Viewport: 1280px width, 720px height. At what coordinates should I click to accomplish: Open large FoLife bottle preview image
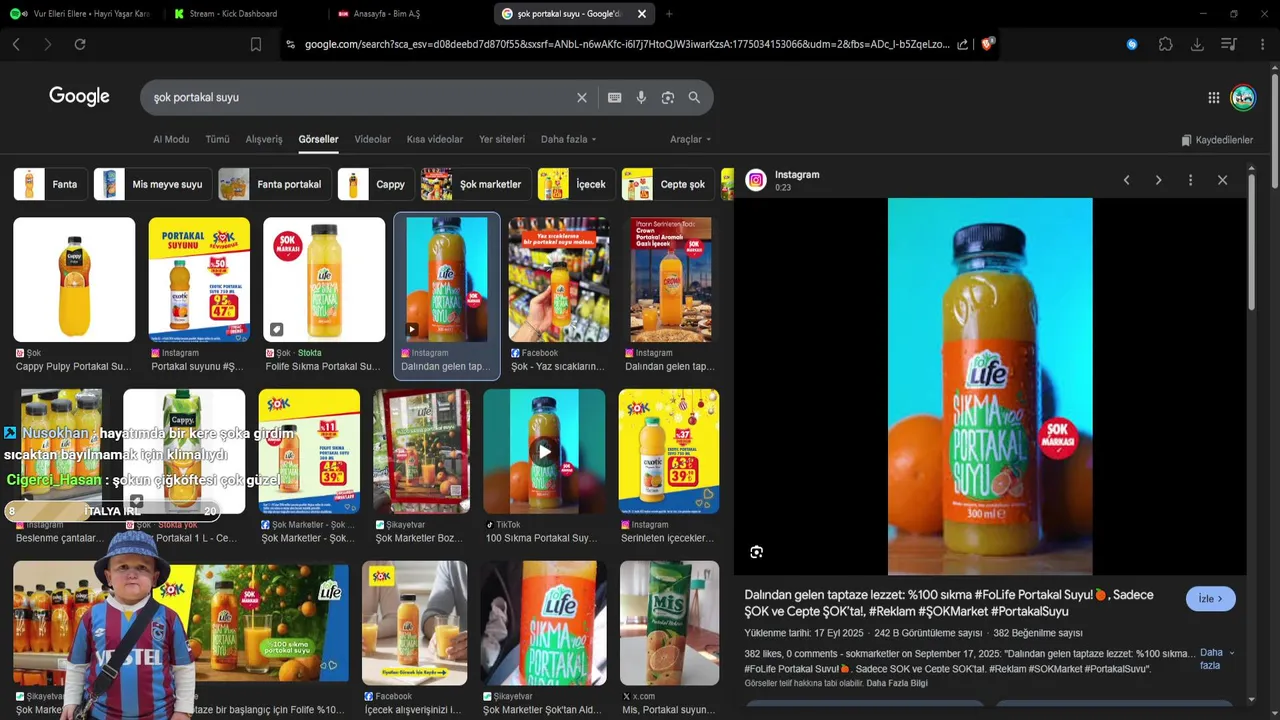click(990, 386)
